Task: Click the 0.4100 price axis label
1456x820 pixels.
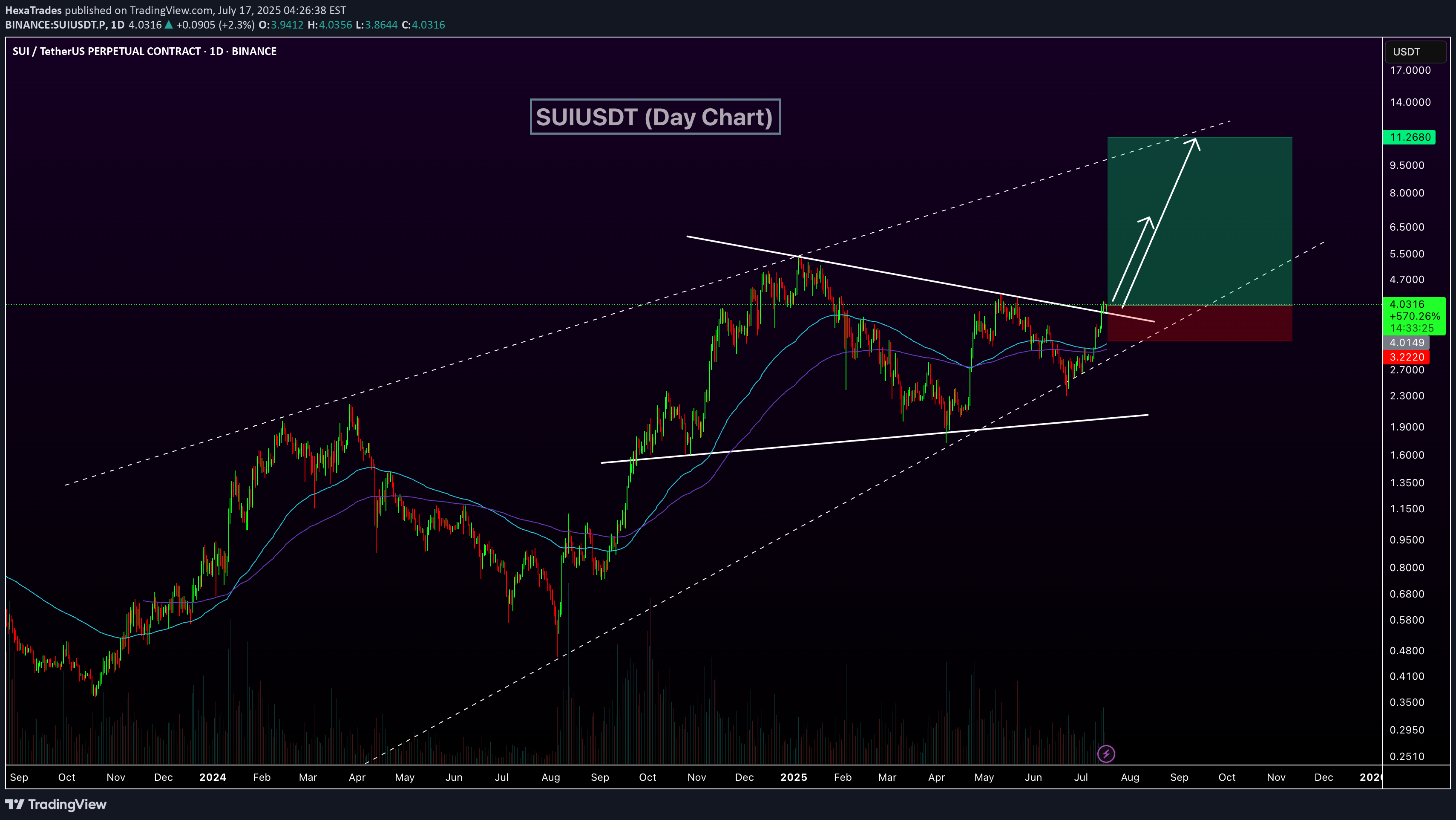Action: (1407, 676)
